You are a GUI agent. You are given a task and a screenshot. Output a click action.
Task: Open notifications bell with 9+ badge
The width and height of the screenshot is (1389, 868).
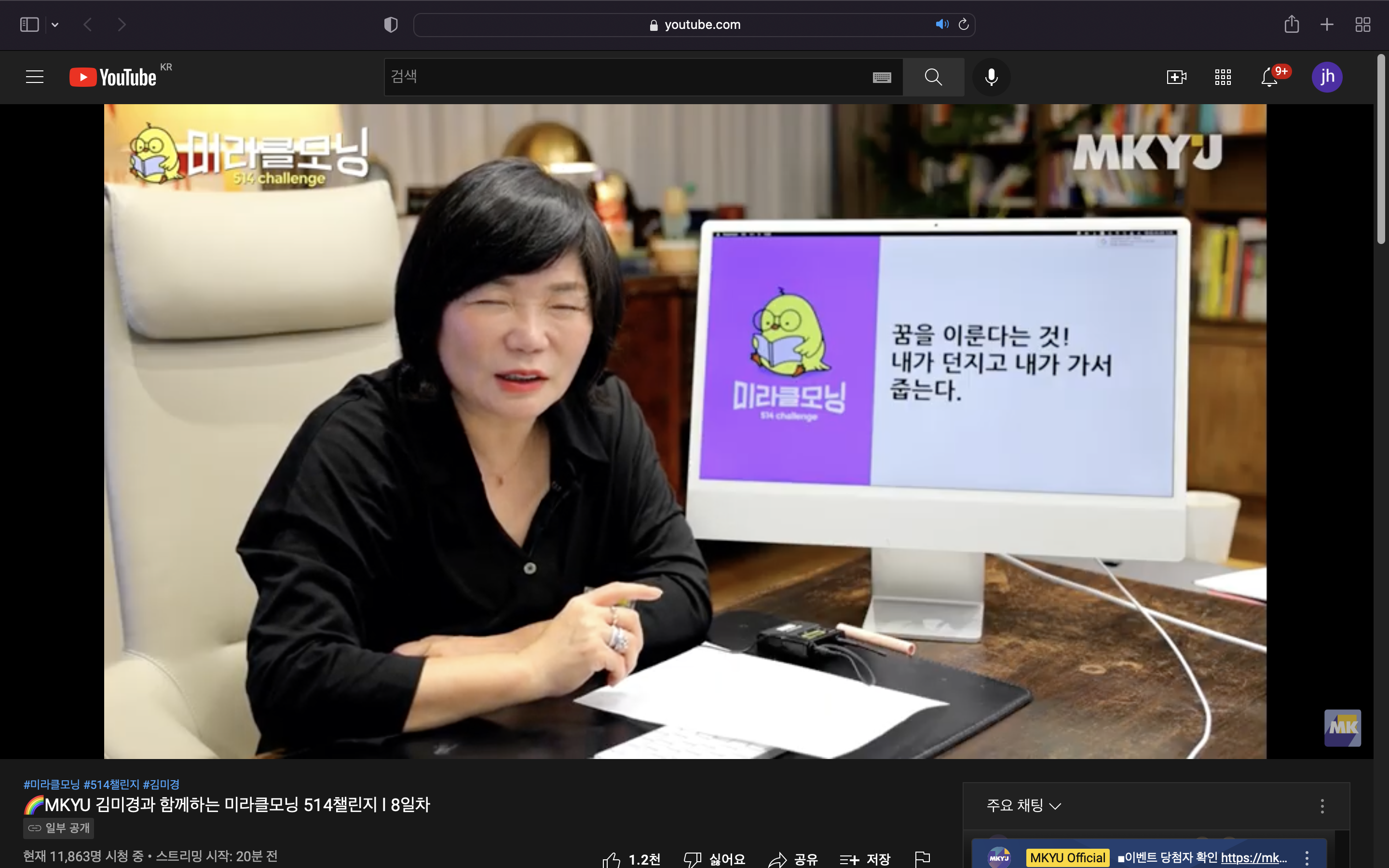[x=1269, y=77]
